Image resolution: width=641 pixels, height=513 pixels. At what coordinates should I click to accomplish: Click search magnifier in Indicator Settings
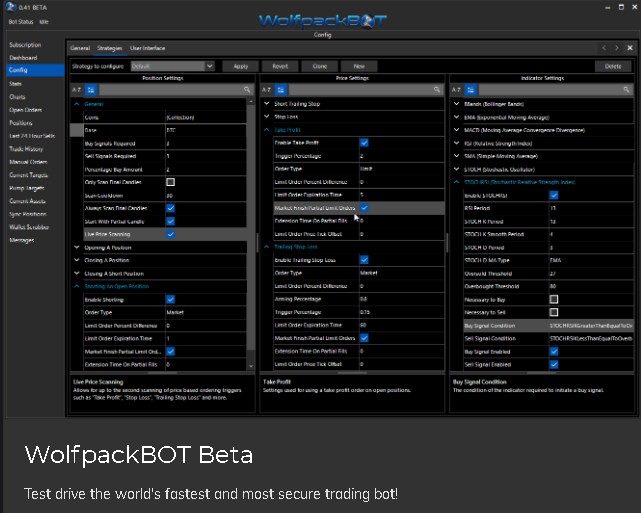[626, 90]
